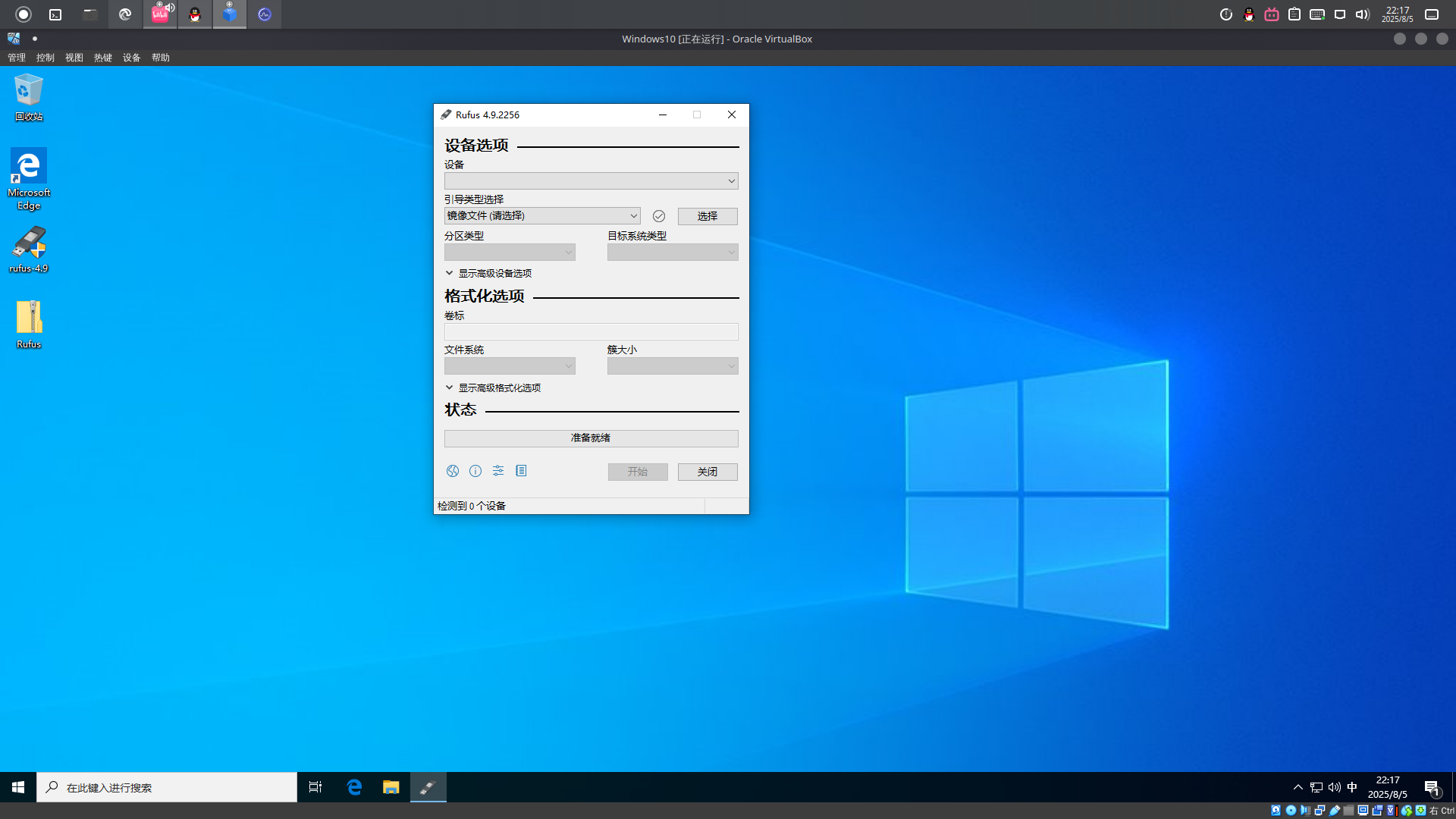Minimize the Rufus window
The width and height of the screenshot is (1456, 819).
pos(663,115)
